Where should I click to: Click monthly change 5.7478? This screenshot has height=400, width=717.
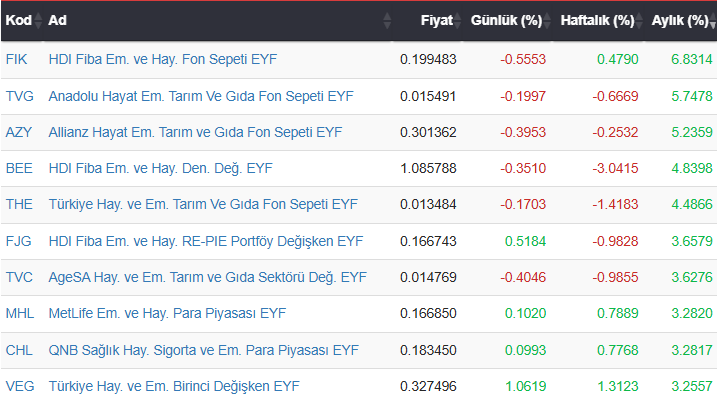pyautogui.click(x=692, y=96)
